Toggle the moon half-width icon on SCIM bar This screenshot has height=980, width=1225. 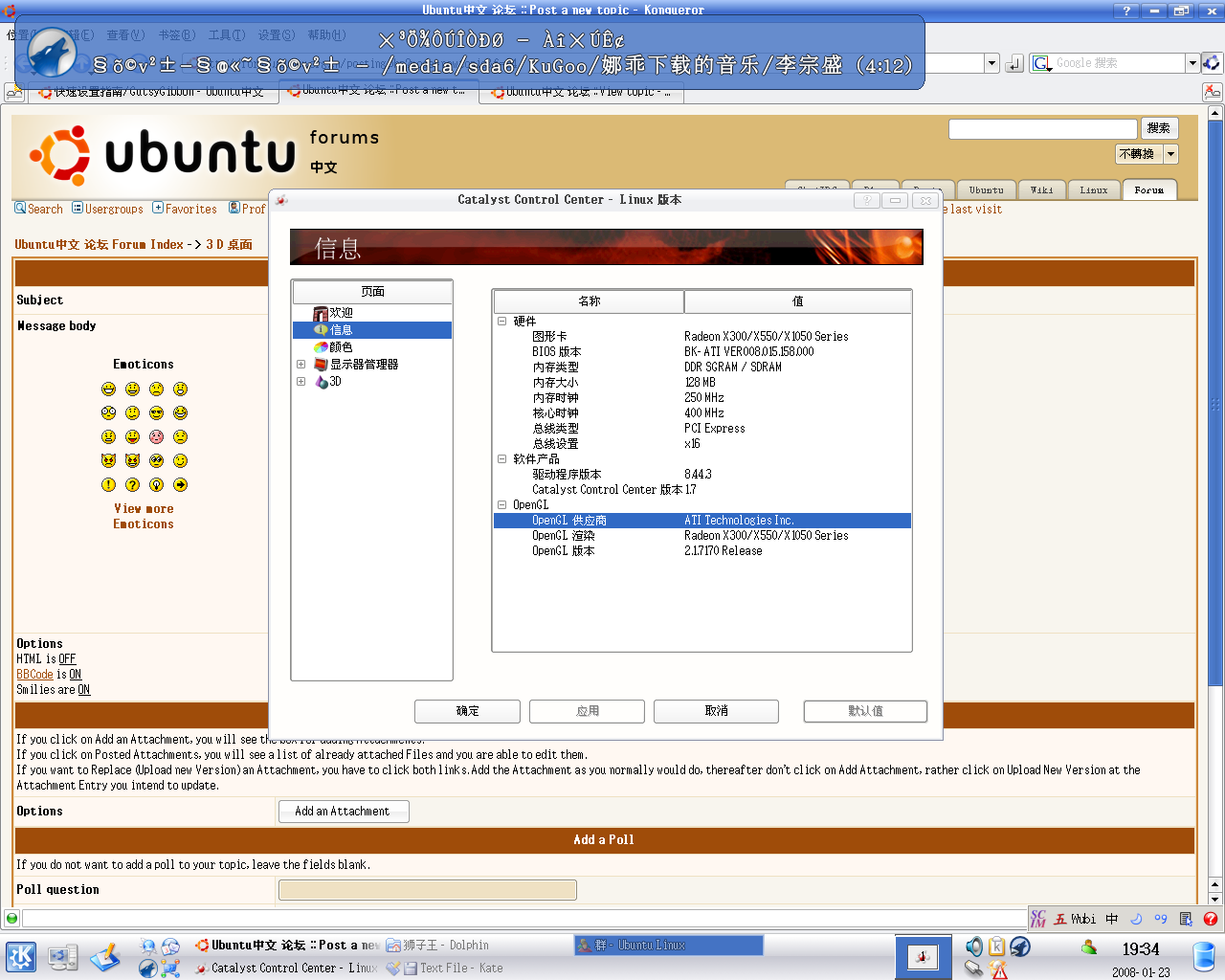tap(1136, 919)
